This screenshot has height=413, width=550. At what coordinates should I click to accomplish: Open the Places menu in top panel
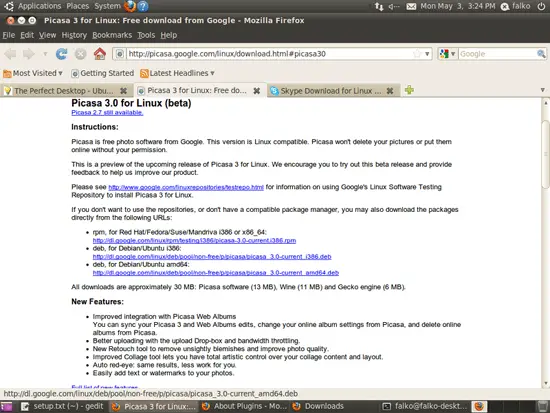pos(78,6)
